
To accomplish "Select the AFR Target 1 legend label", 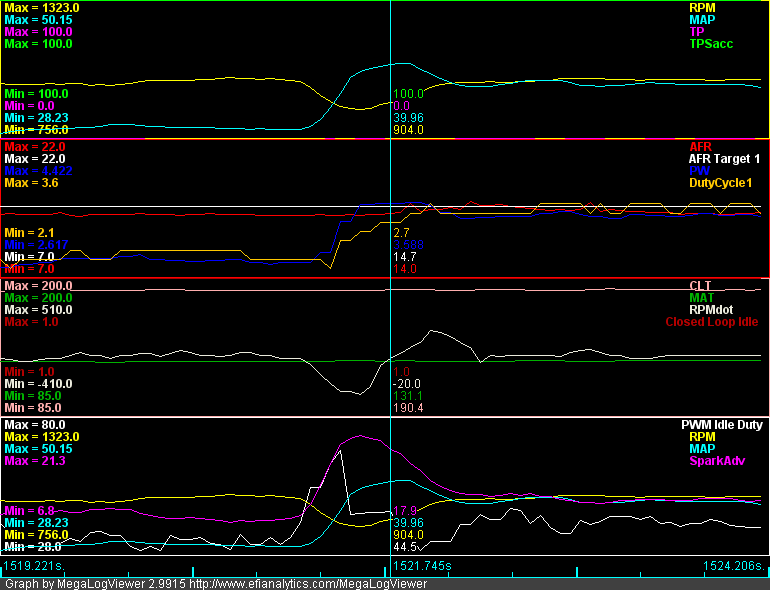I will click(x=725, y=158).
